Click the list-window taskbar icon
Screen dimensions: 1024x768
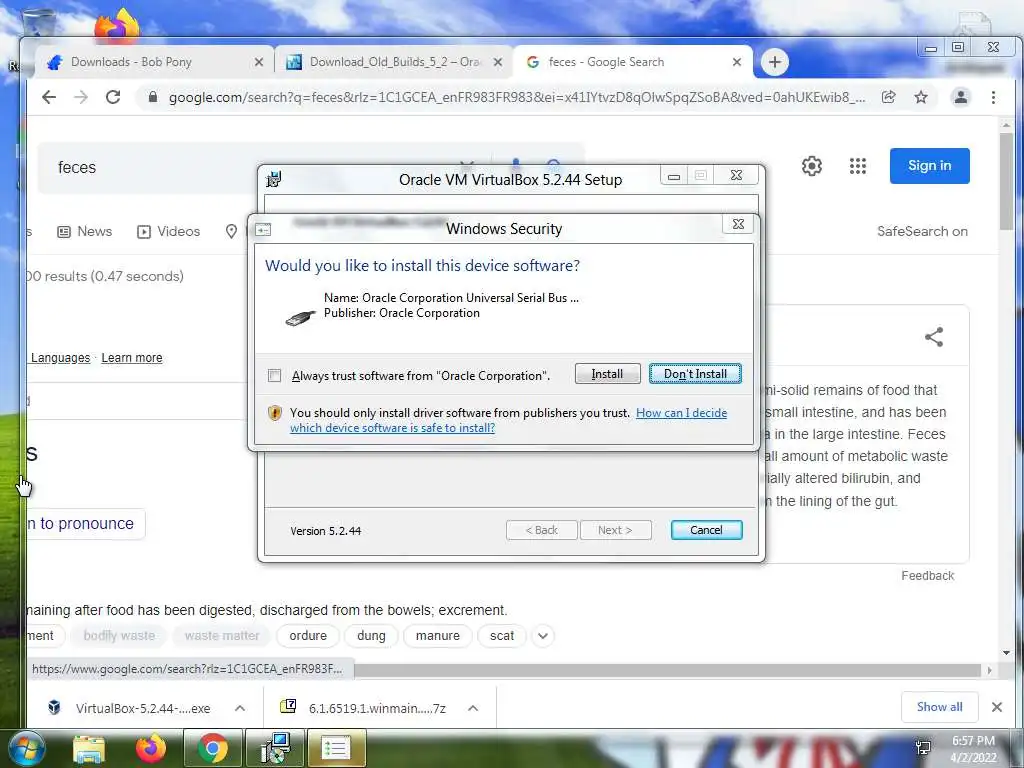click(x=336, y=748)
